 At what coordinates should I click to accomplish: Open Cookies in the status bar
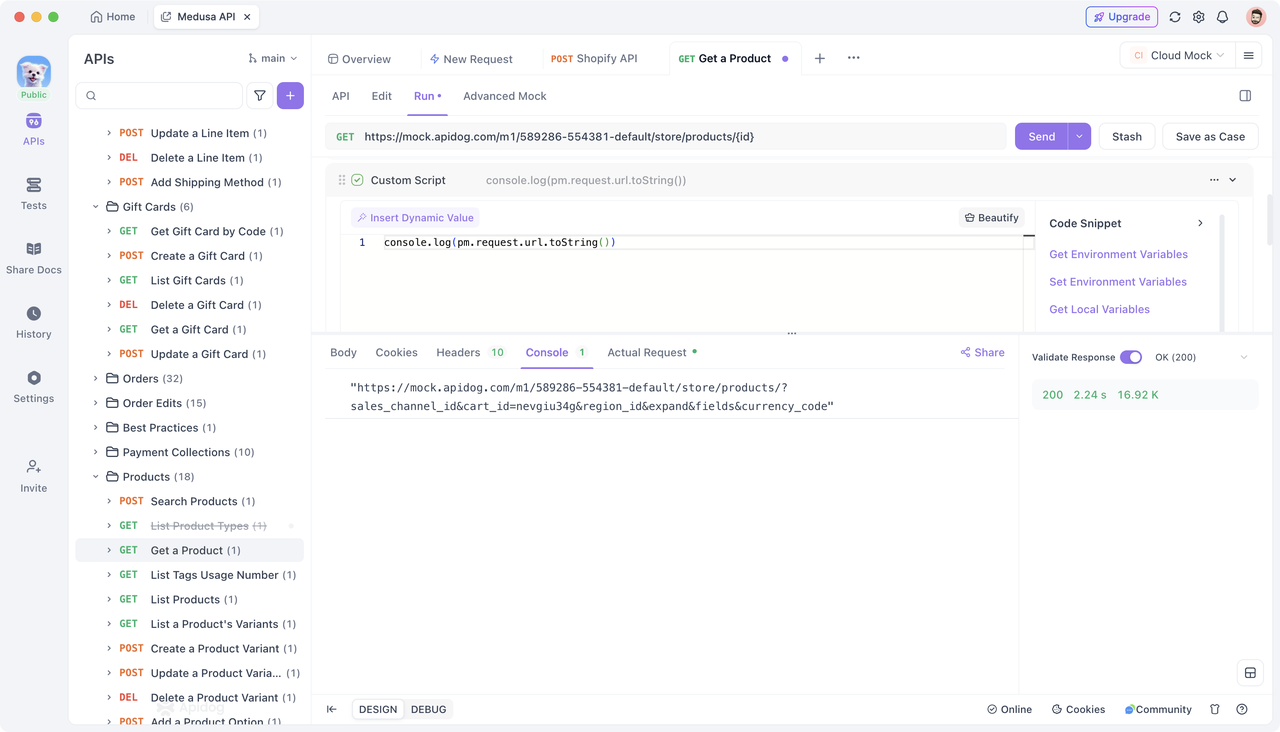point(1078,709)
